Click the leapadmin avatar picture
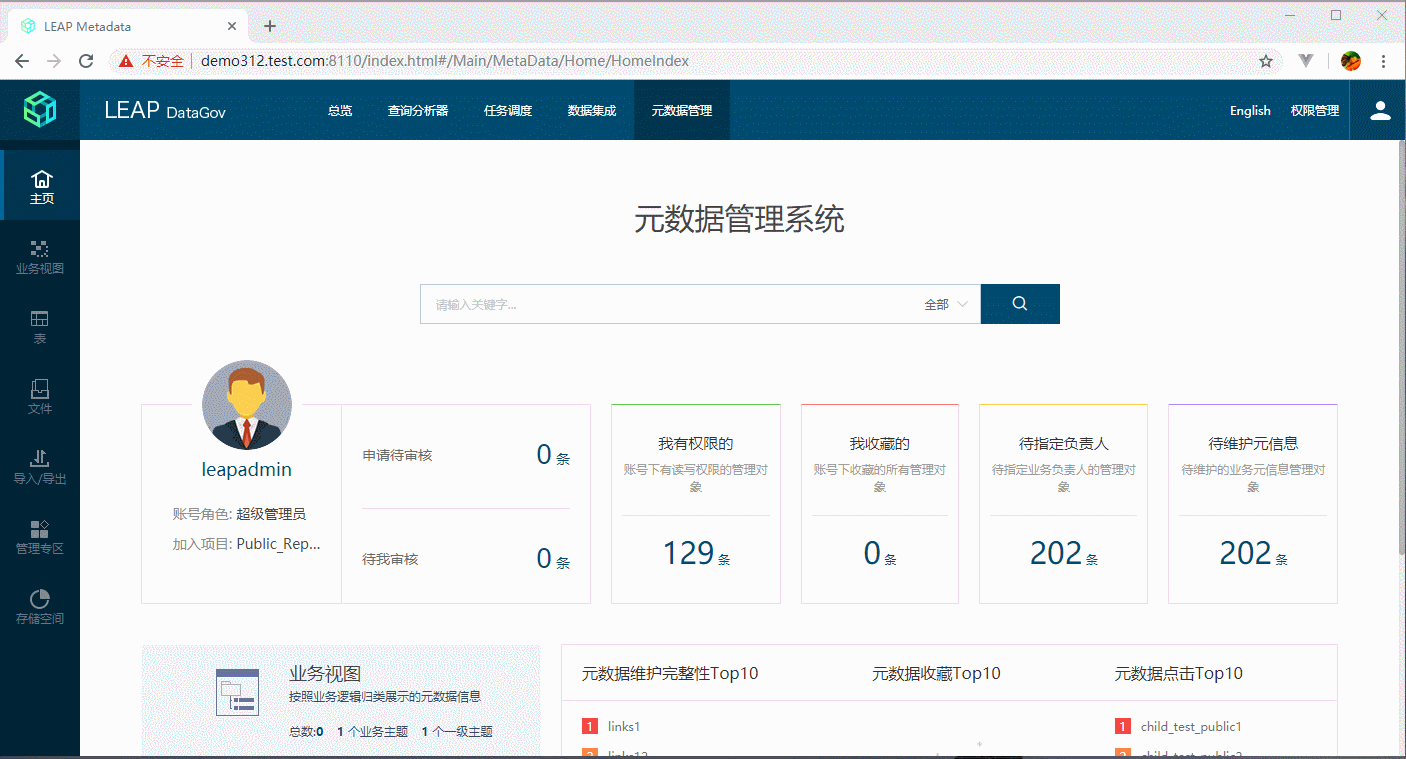This screenshot has width=1406, height=759. [247, 405]
